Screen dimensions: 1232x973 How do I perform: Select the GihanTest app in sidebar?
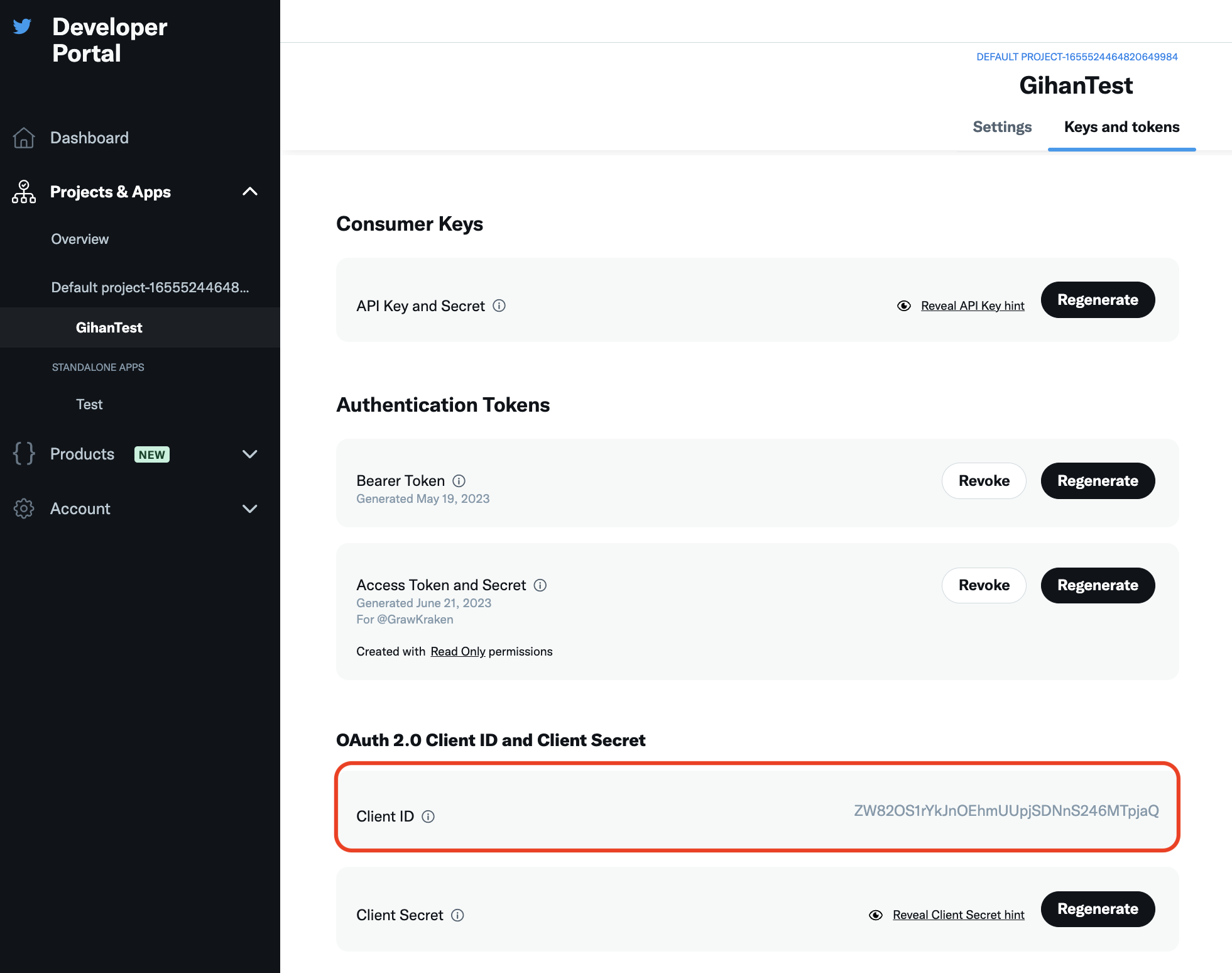point(109,327)
